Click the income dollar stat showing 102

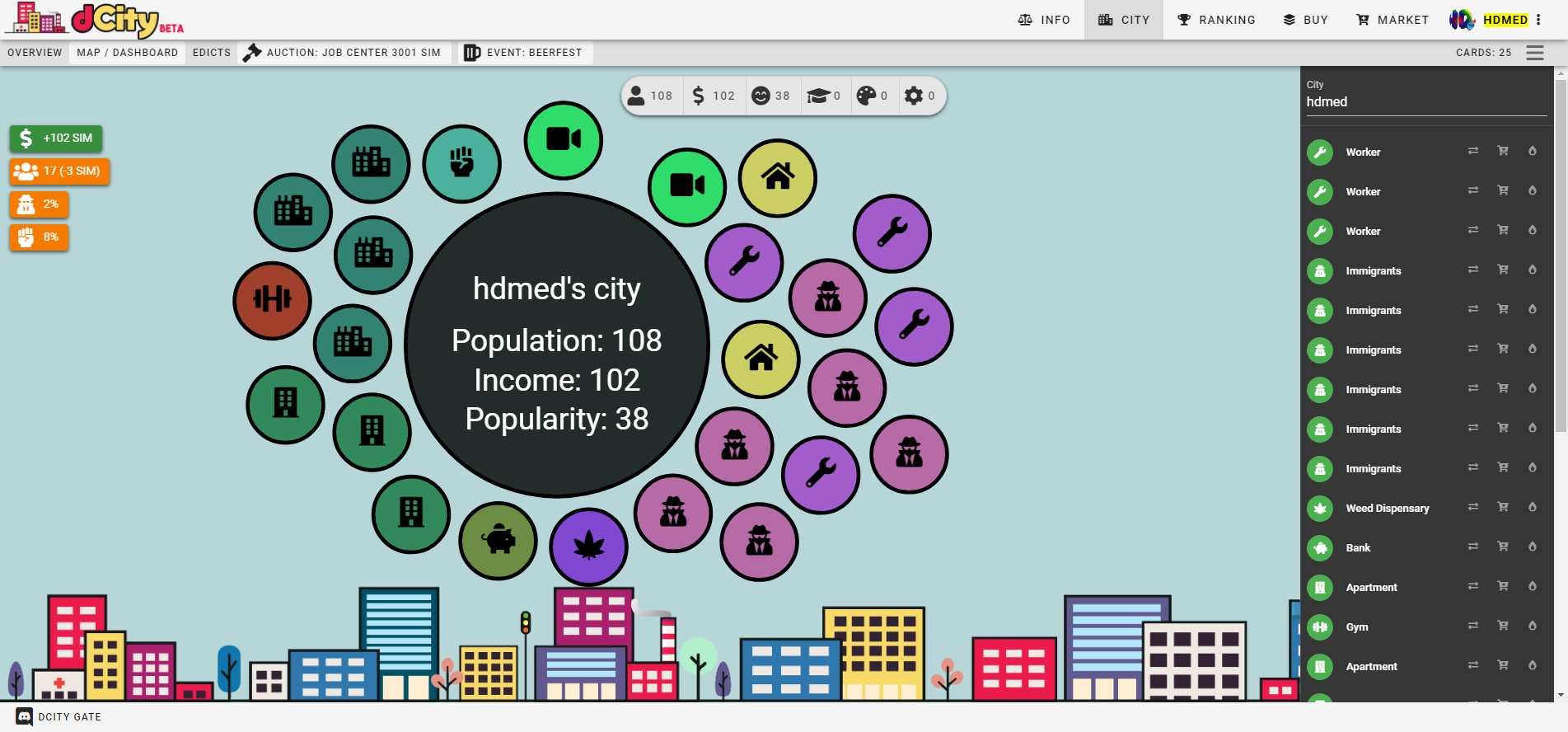[x=714, y=96]
